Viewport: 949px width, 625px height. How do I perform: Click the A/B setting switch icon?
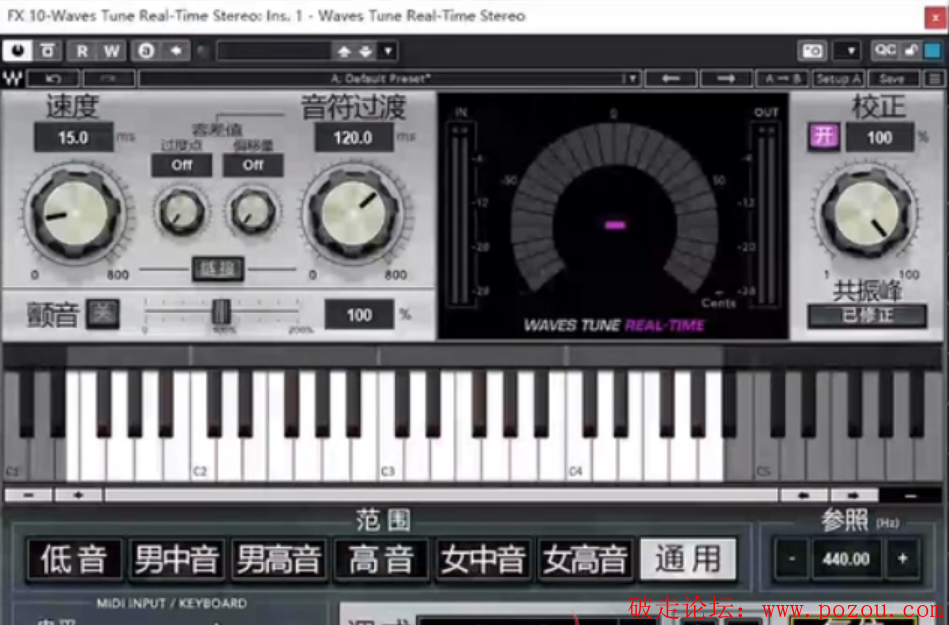(146, 51)
